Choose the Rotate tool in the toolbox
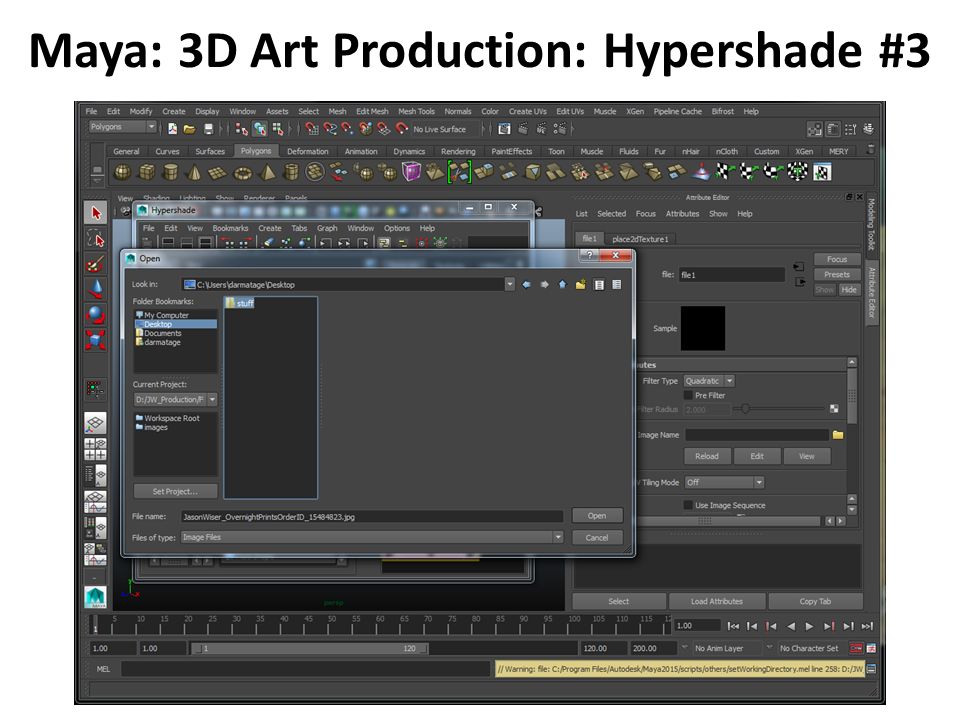Image resolution: width=960 pixels, height=720 pixels. pos(96,314)
